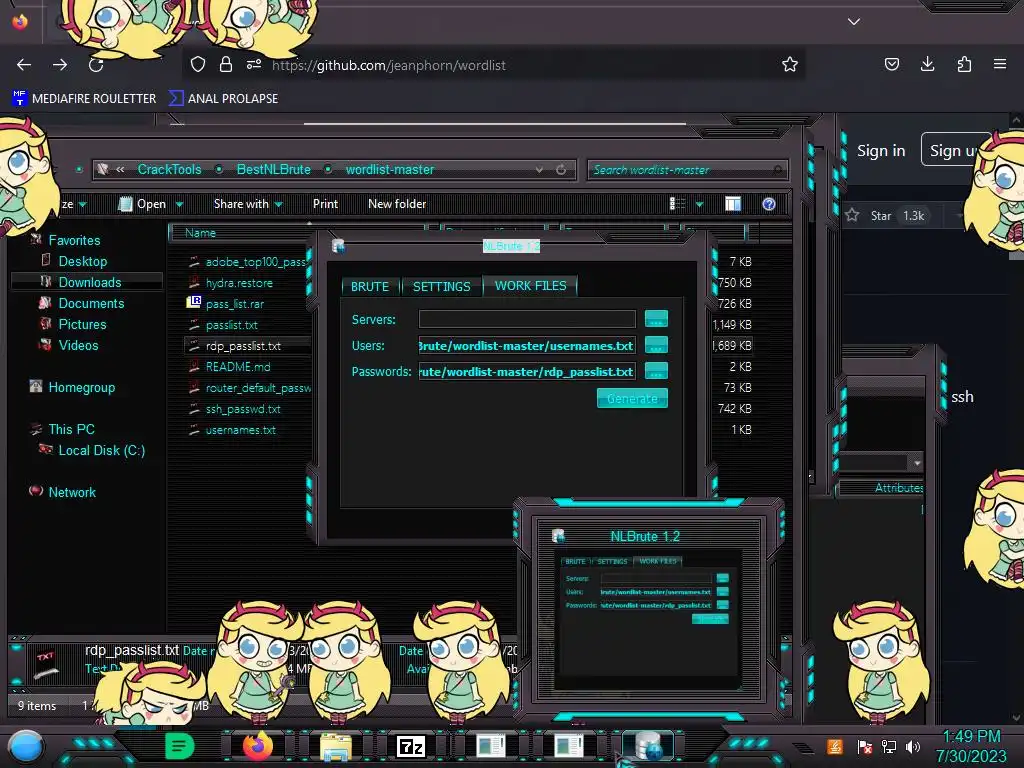This screenshot has width=1024, height=768.
Task: Open Windows Start orb
Action: (26, 746)
